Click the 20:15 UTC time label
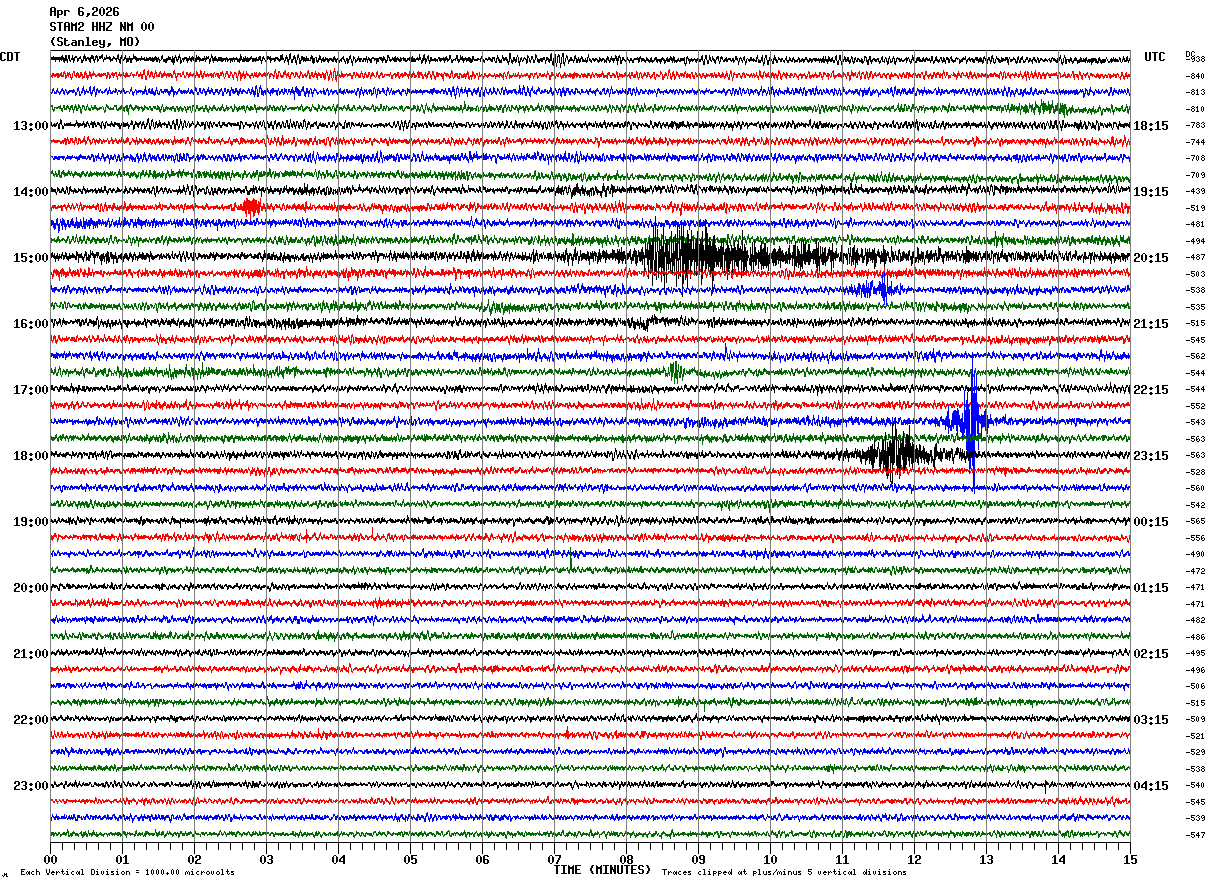Viewport: 1210px width, 886px height. (1152, 258)
